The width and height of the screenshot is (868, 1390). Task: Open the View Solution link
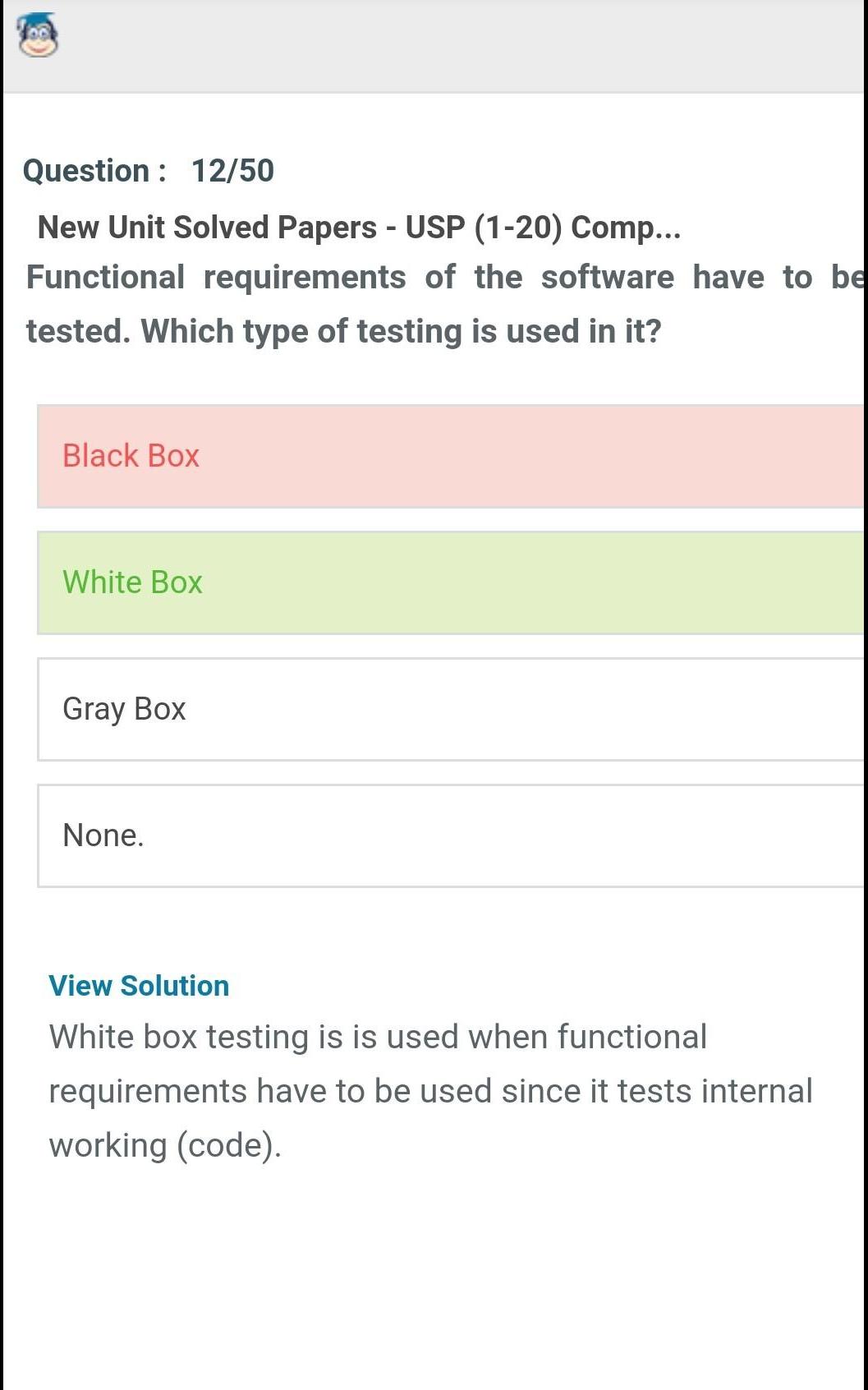[139, 985]
